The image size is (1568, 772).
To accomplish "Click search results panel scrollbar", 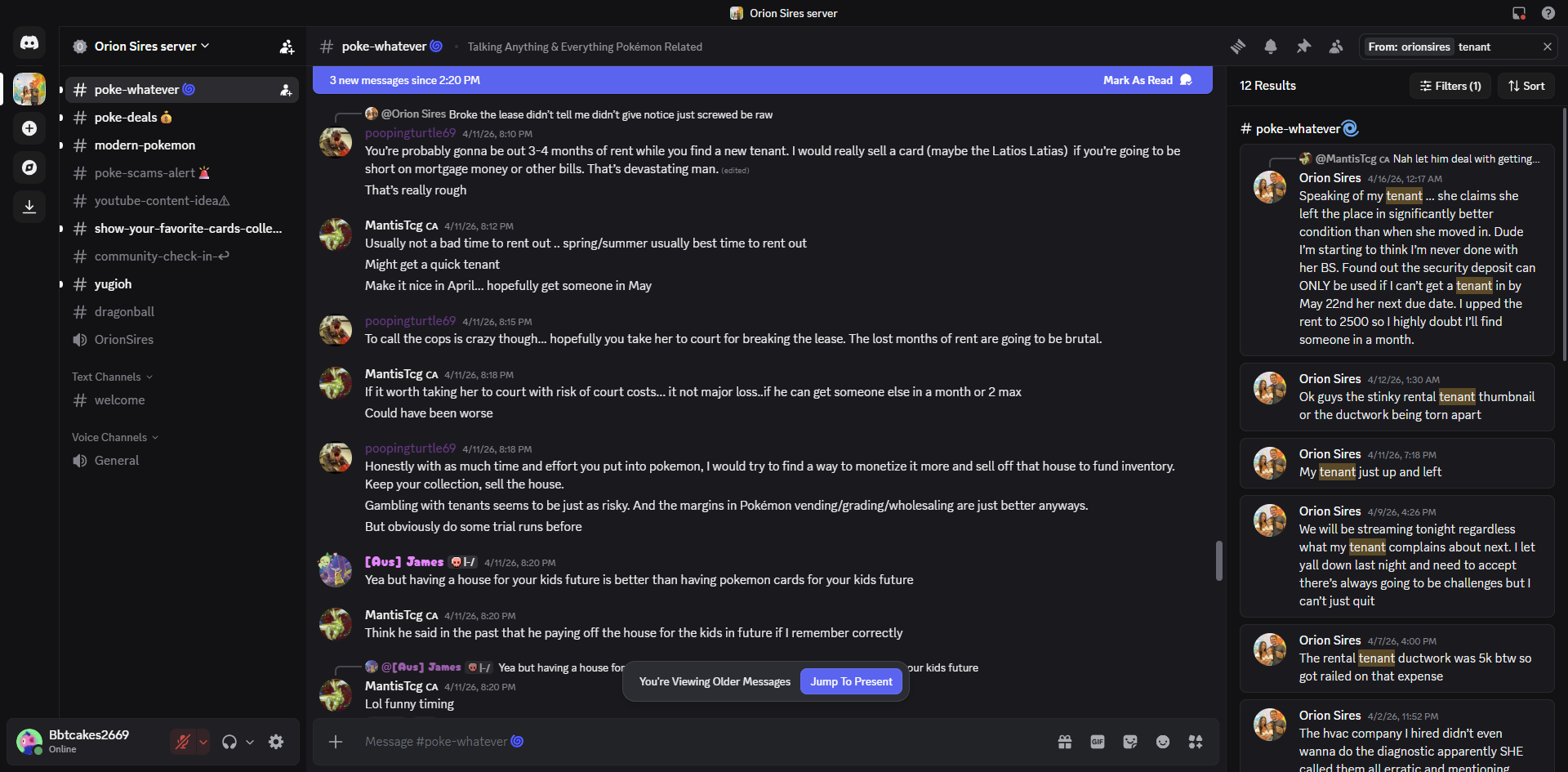I will tap(1564, 233).
